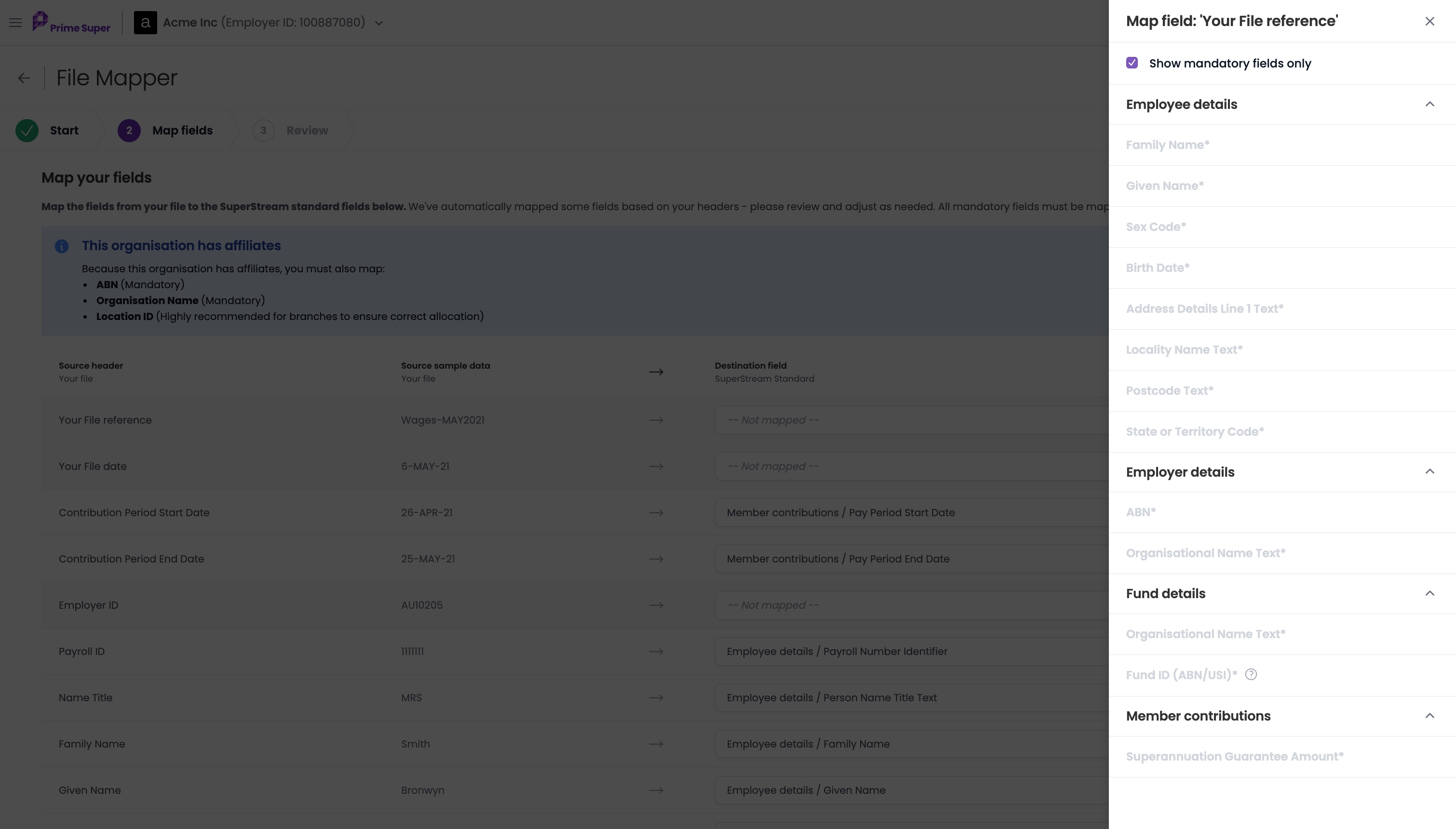Collapse the Member contributions section
Image resolution: width=1456 pixels, height=829 pixels.
click(1429, 716)
